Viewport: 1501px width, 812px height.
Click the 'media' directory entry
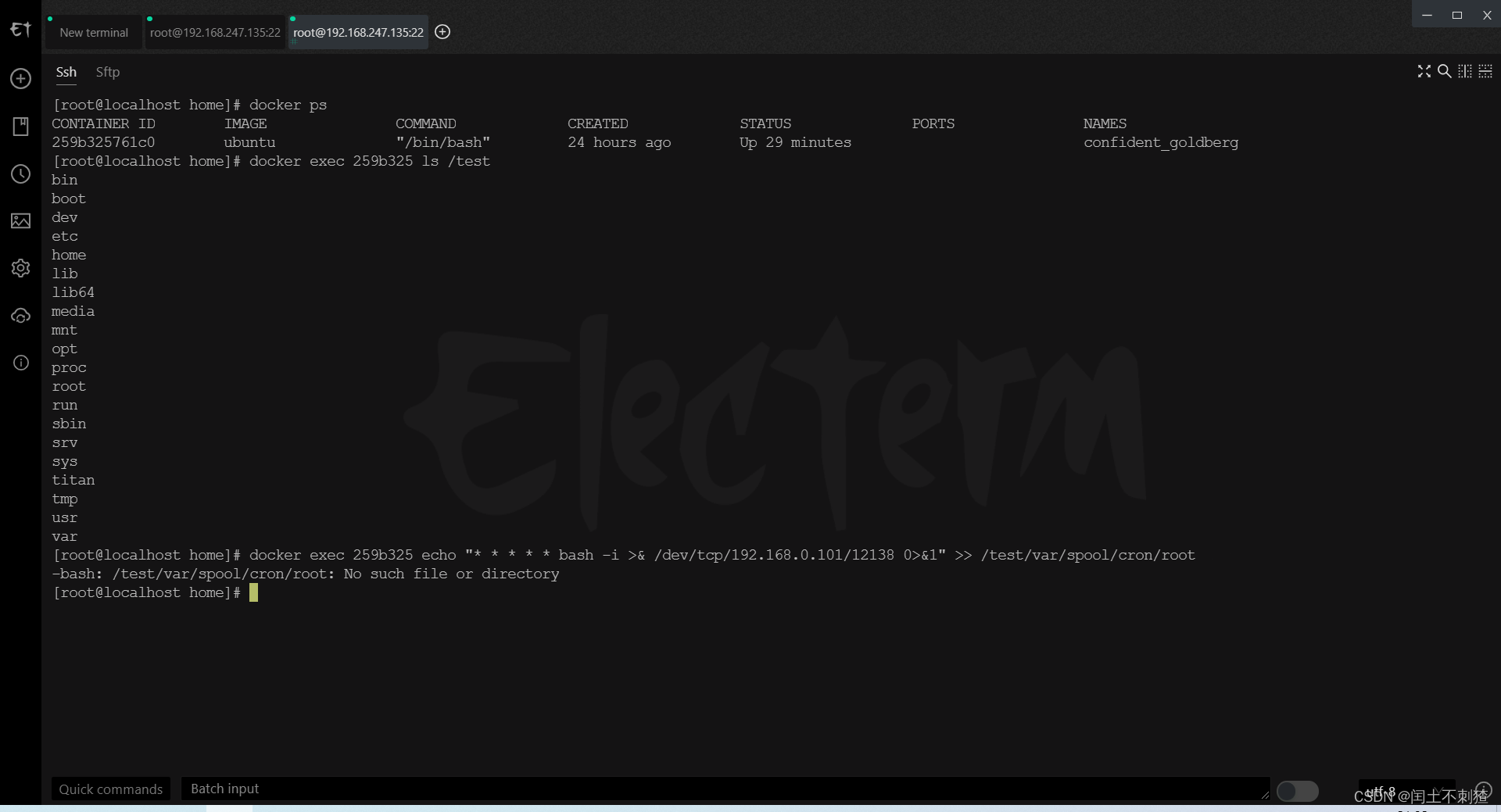click(73, 311)
